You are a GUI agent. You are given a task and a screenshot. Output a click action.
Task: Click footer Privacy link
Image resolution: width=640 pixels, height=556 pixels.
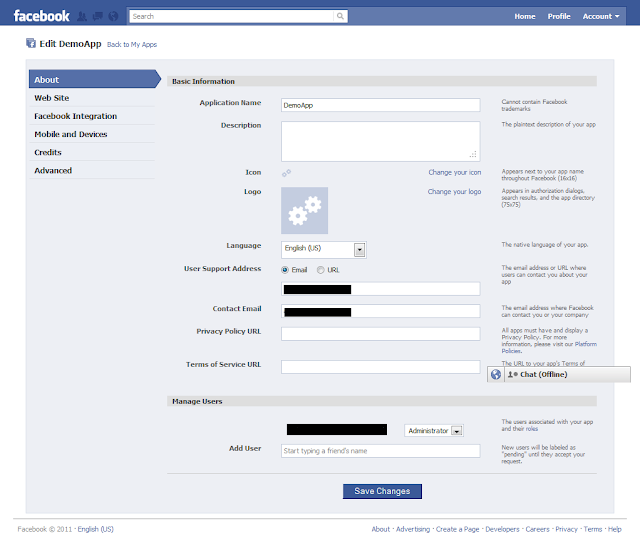(x=567, y=529)
